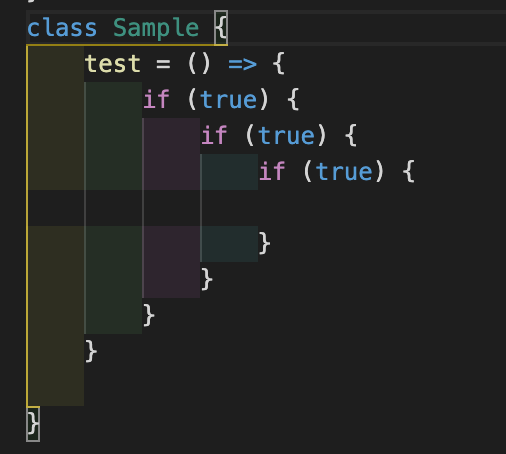Click closing brace beside the purple indent block
Viewport: 506px width, 454px height.
point(207,279)
